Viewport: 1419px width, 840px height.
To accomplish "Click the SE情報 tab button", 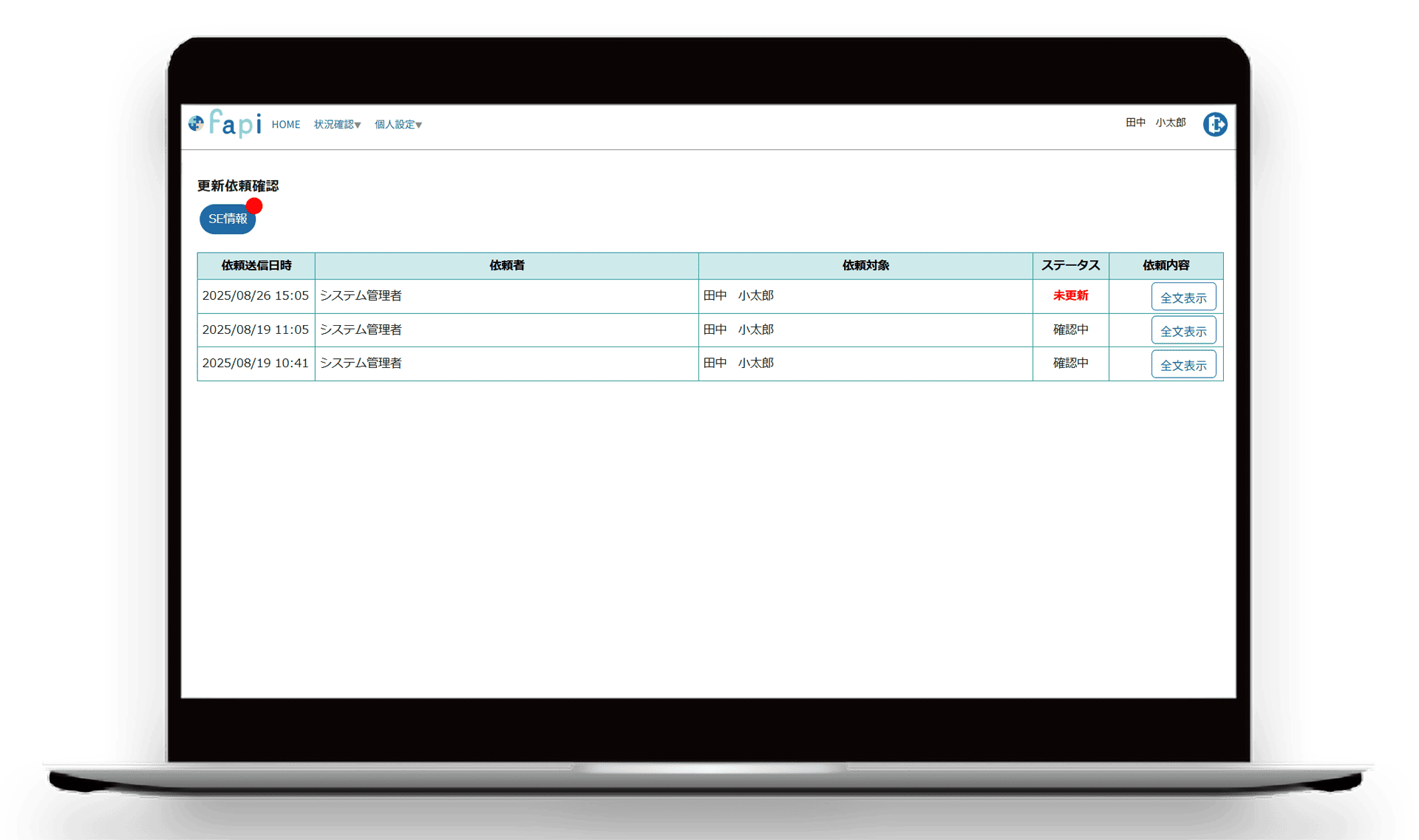I will click(227, 219).
